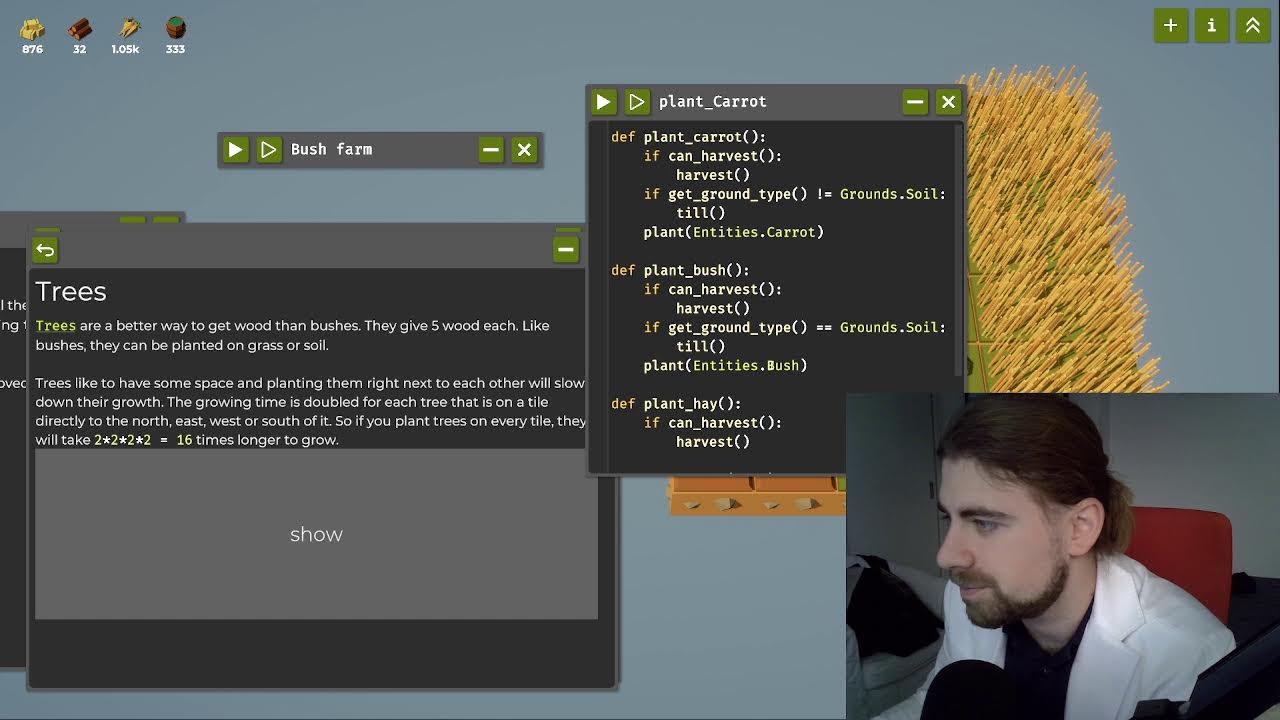Place cursor on plant(Entities.Carrot) line

click(733, 232)
